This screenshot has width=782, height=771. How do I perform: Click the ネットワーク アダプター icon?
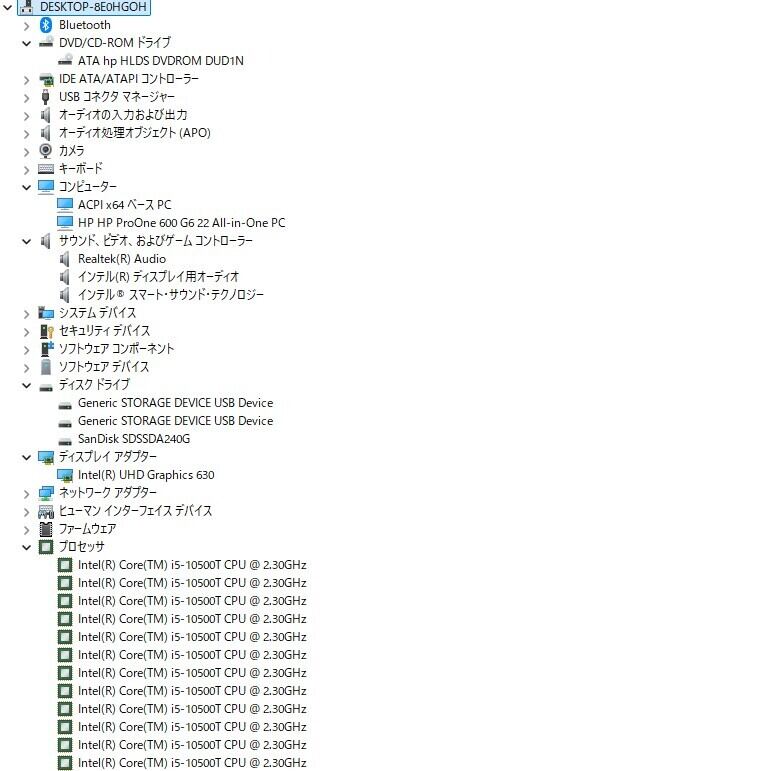pyautogui.click(x=46, y=493)
